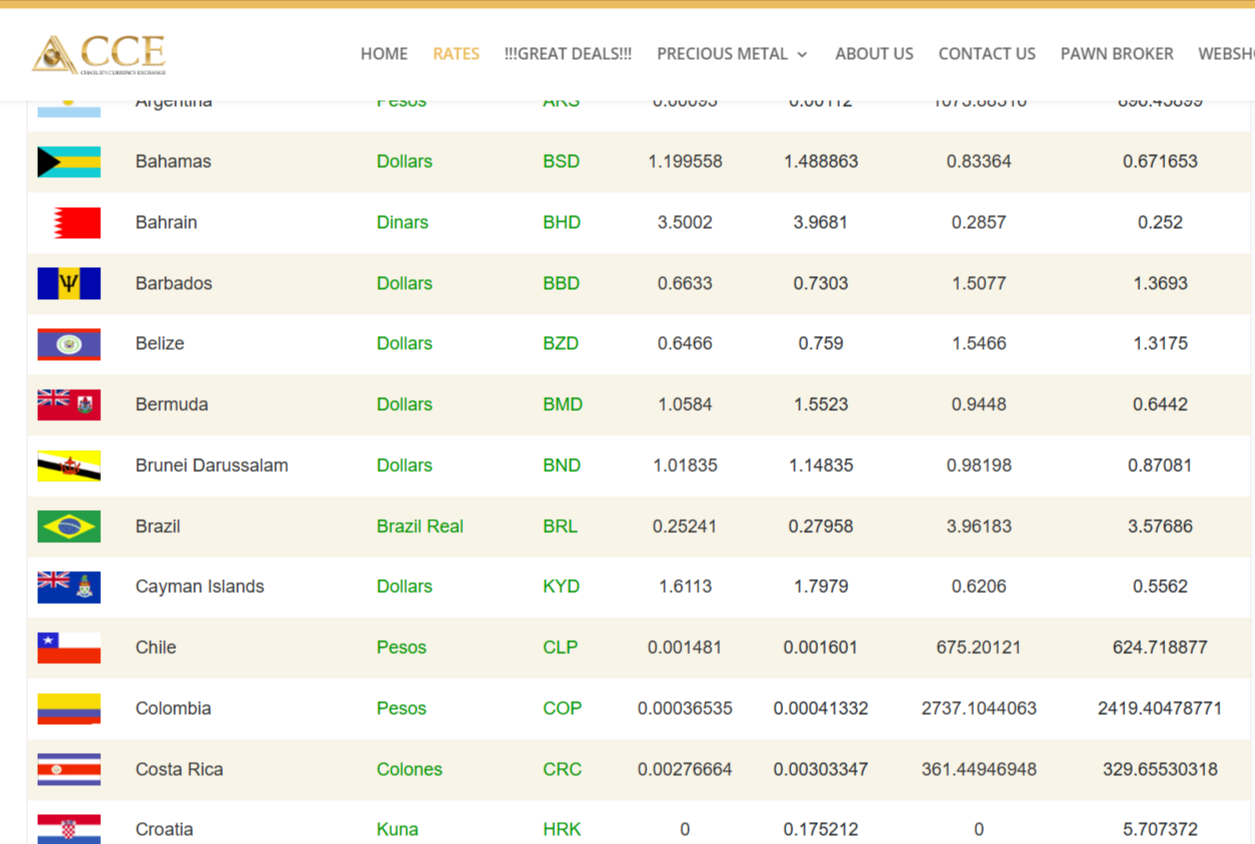Screen dimensions: 1255x844
Task: Click the Brazil flag icon
Action: 69,526
